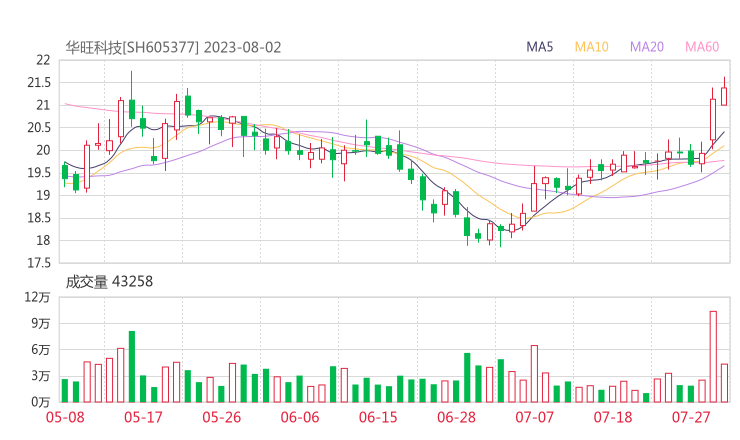Click the 06-28 date axis label
740x440 pixels.
click(x=456, y=417)
